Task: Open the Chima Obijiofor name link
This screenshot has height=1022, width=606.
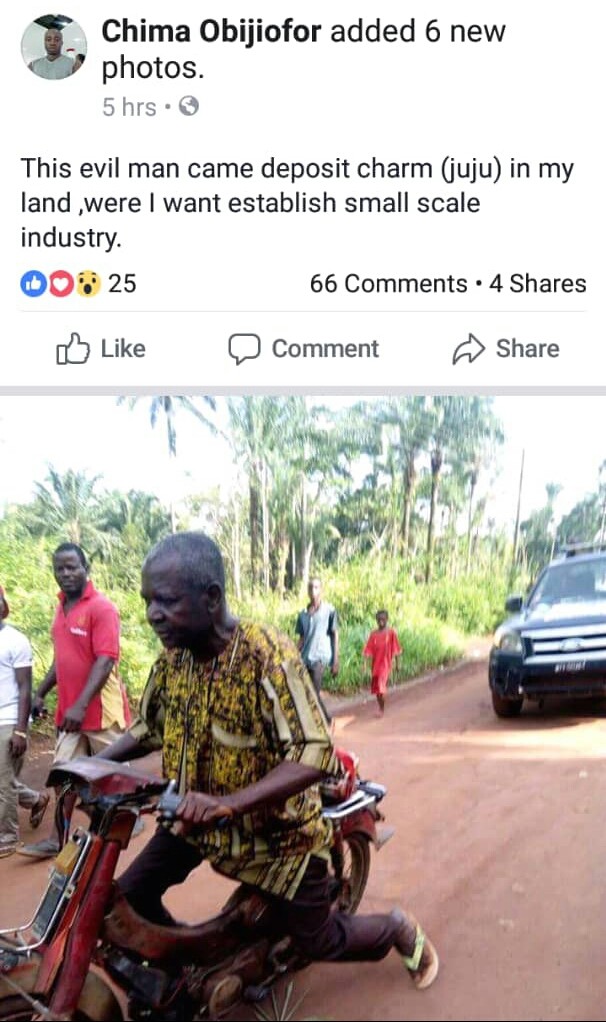Action: (212, 31)
